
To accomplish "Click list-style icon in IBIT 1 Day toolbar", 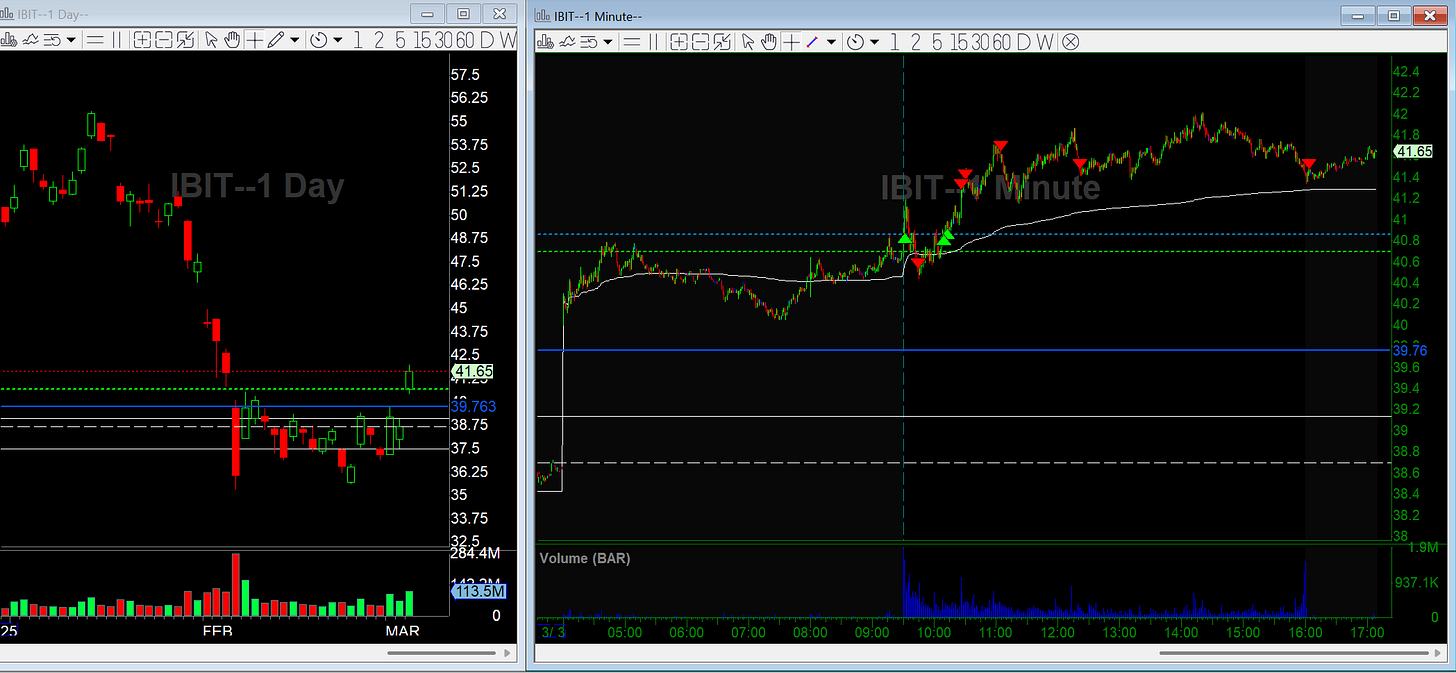I will point(52,40).
